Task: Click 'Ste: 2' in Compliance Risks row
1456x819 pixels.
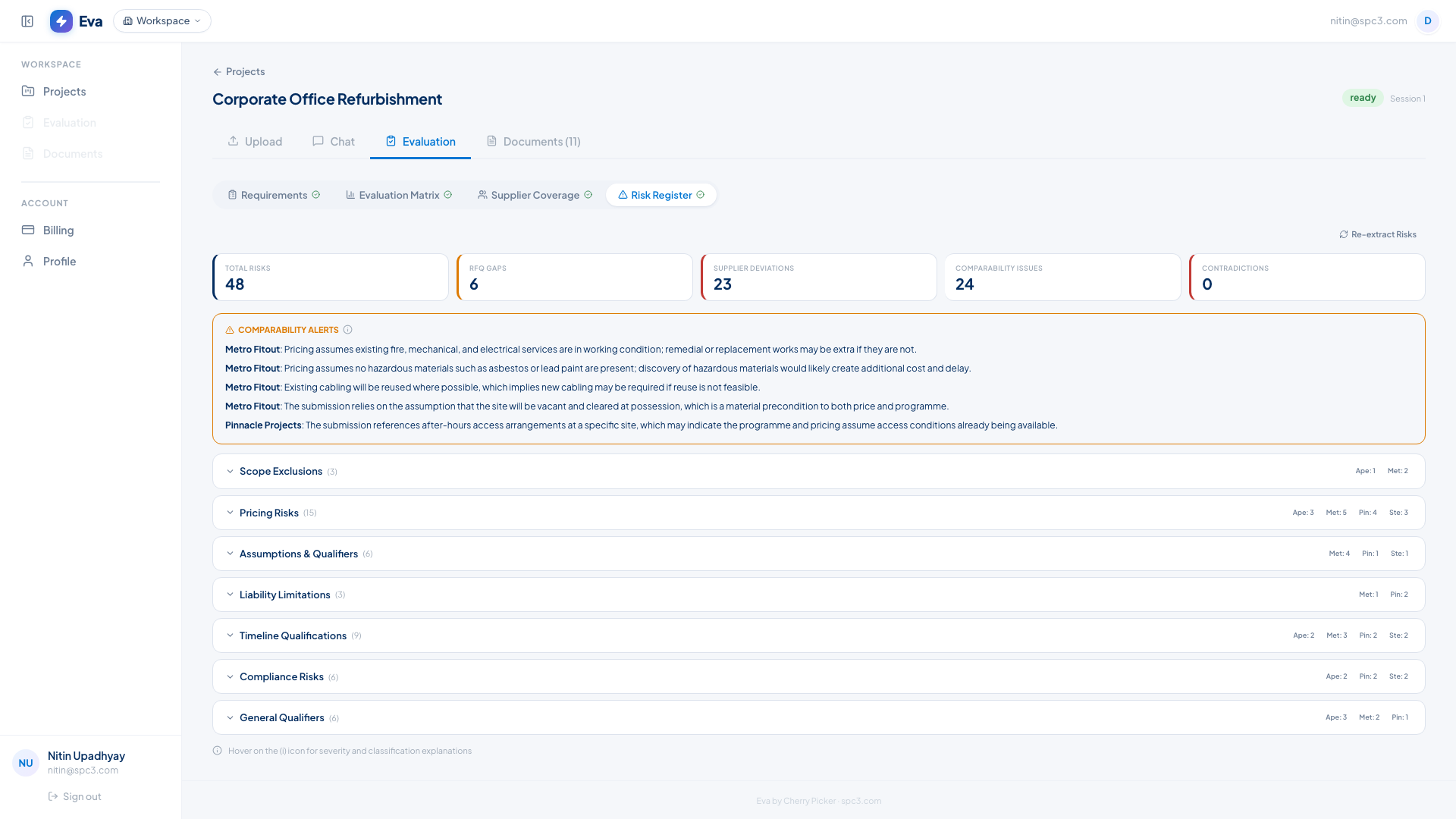Action: (x=1399, y=676)
